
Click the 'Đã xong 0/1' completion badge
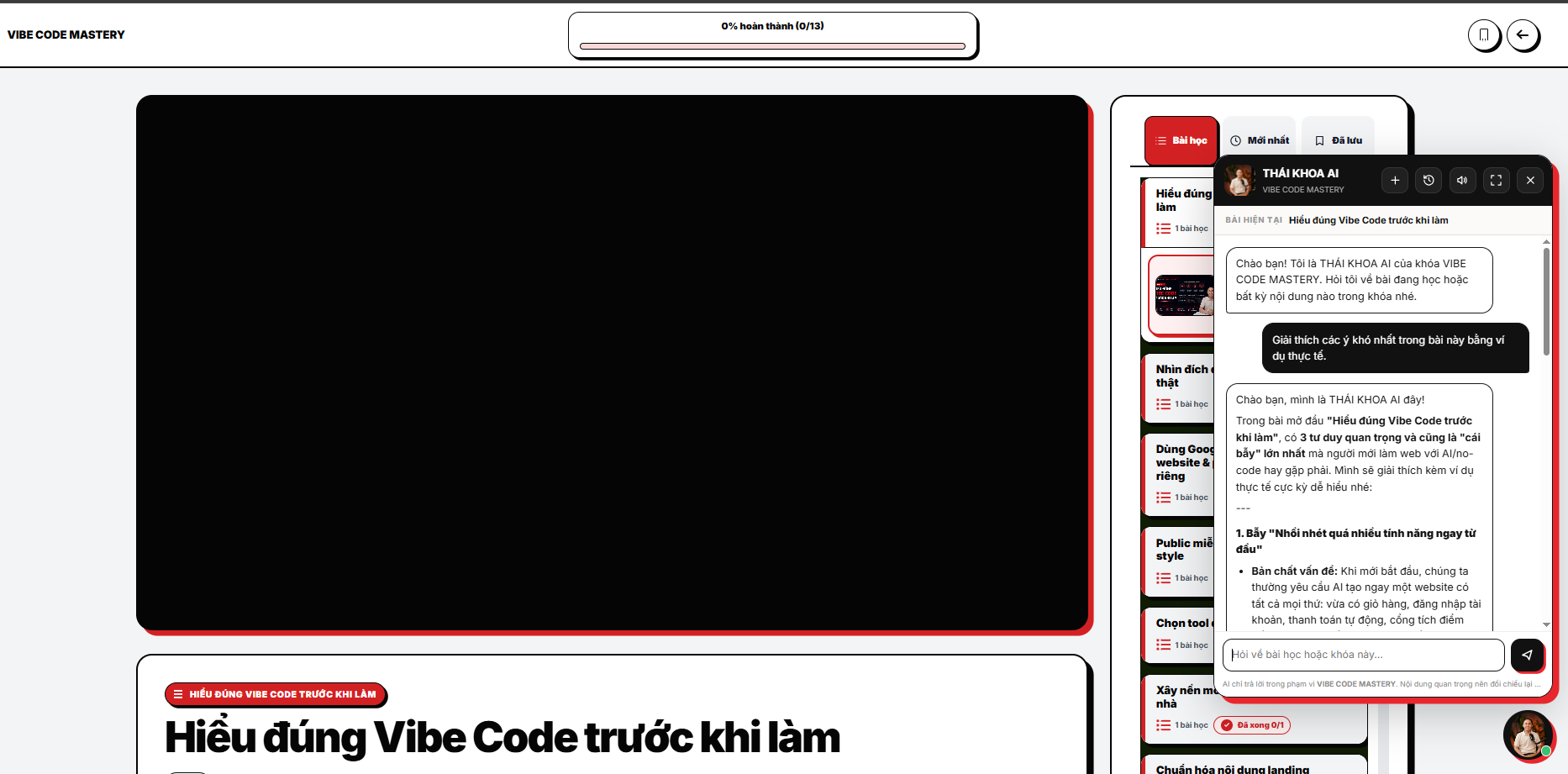(x=1252, y=725)
